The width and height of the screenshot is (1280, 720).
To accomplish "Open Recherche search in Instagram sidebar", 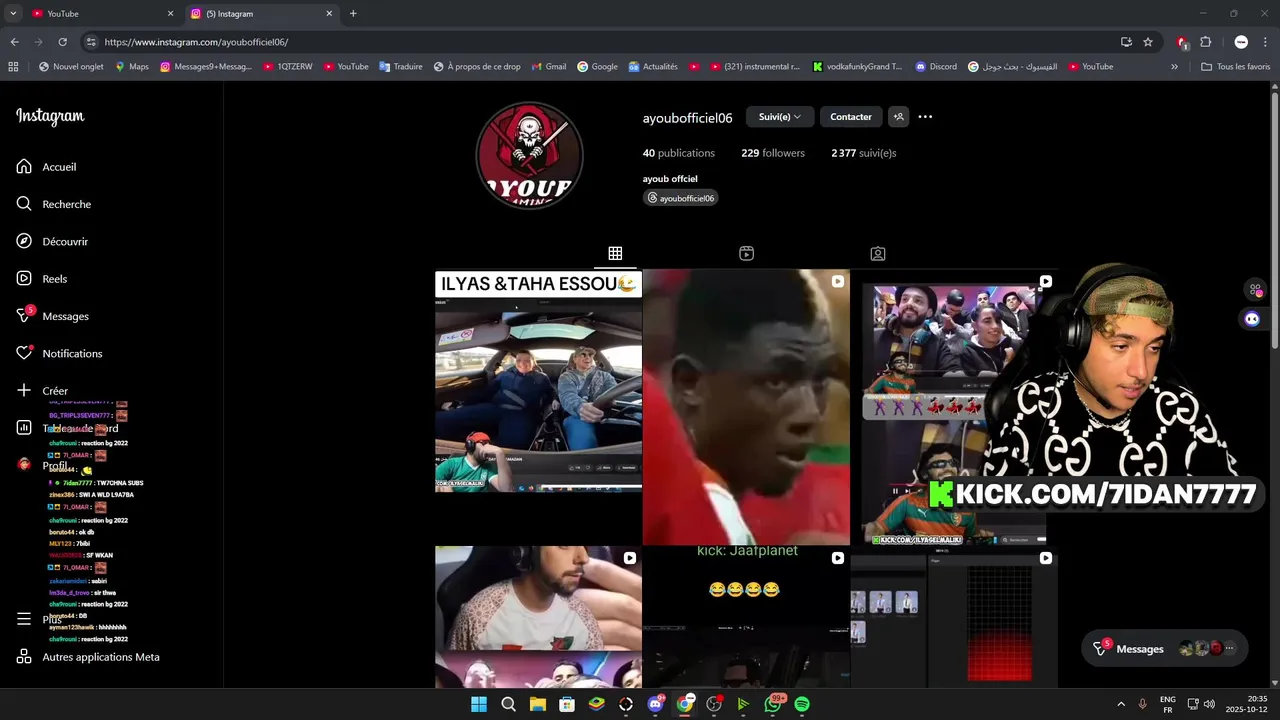I will [53, 204].
